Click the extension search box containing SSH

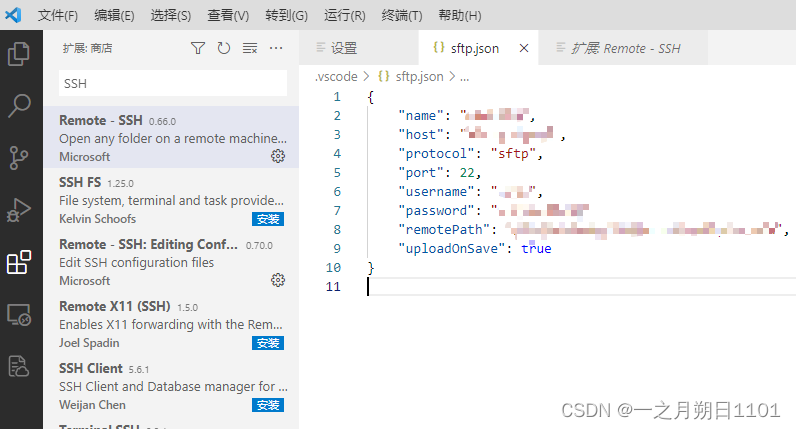click(x=173, y=83)
